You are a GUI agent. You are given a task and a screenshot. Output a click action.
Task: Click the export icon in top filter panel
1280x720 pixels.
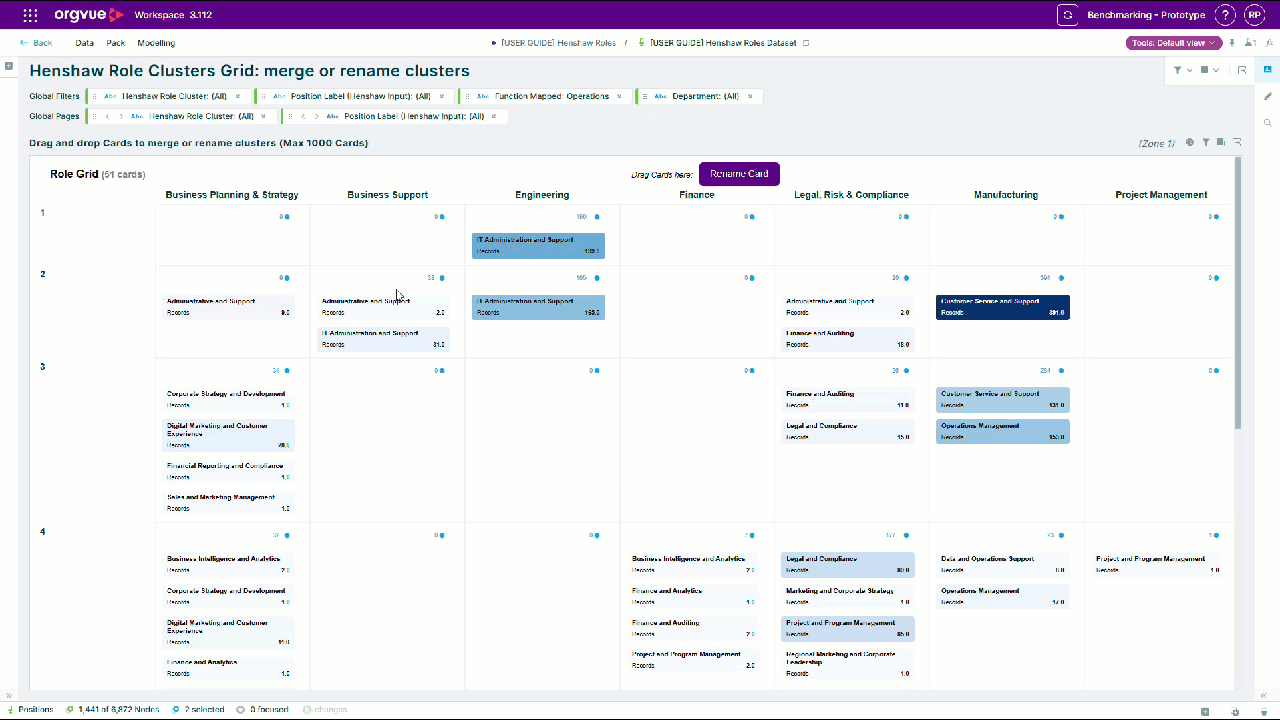[x=1242, y=70]
